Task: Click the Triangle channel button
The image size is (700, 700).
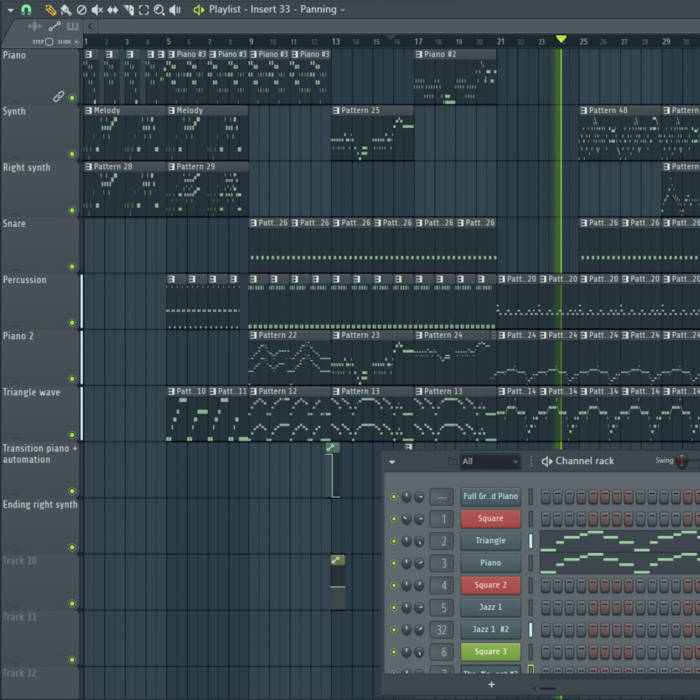Action: pyautogui.click(x=490, y=541)
